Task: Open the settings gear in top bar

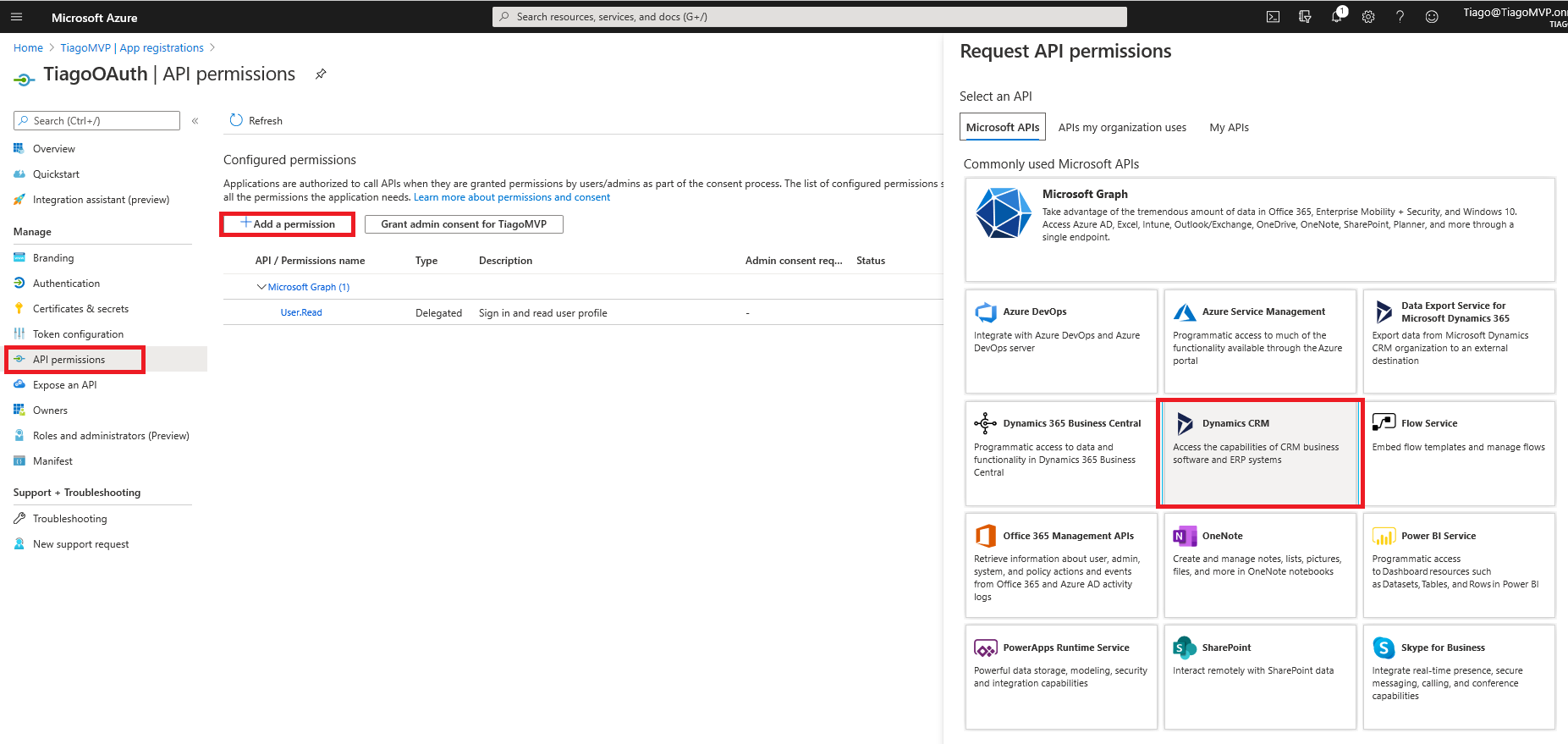Action: pyautogui.click(x=1368, y=17)
